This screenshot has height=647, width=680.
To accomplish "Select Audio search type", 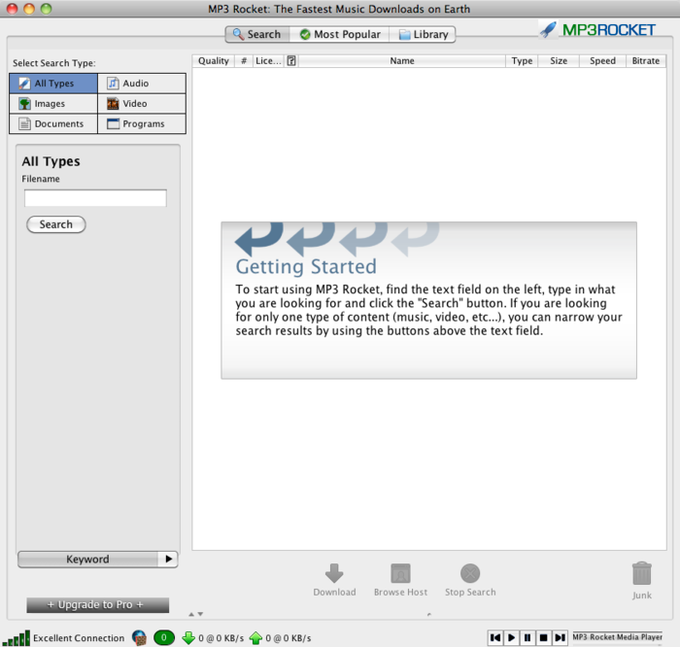I will [142, 83].
